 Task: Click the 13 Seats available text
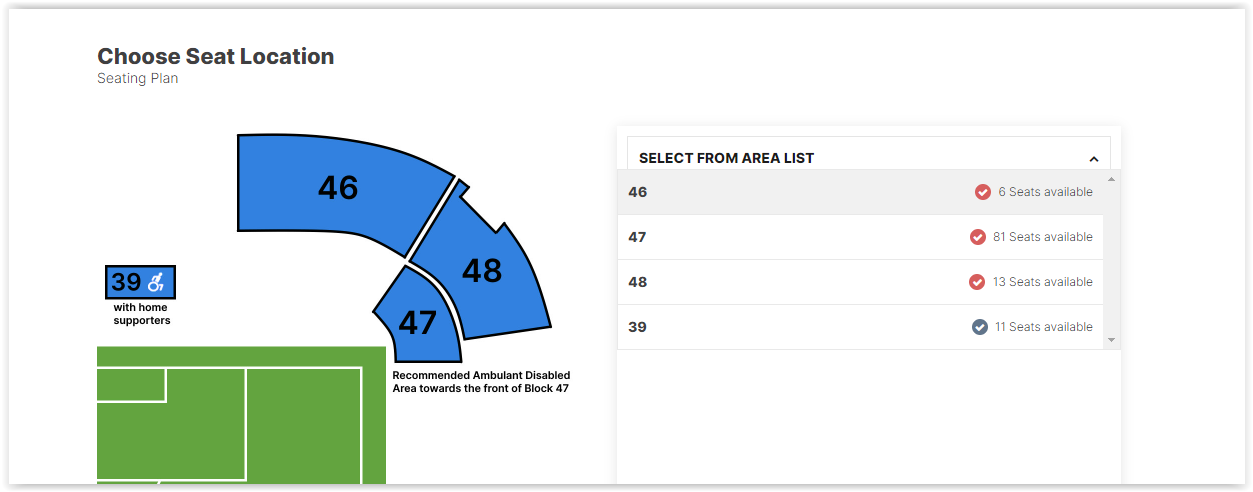[x=1042, y=282]
